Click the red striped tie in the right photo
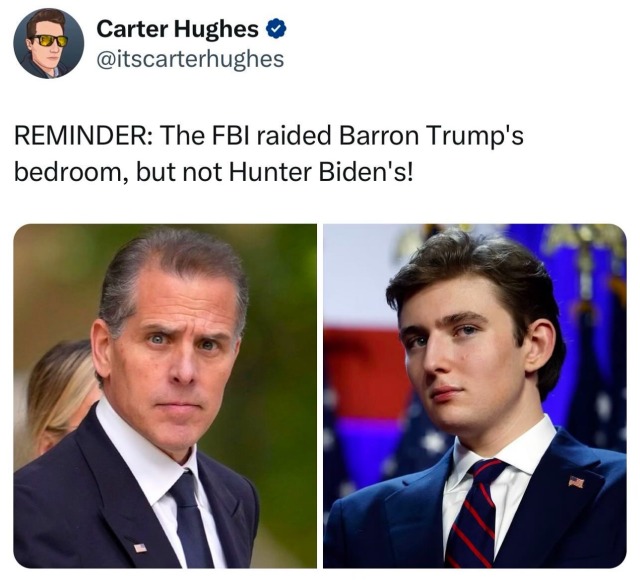This screenshot has height=587, width=640. coord(476,514)
